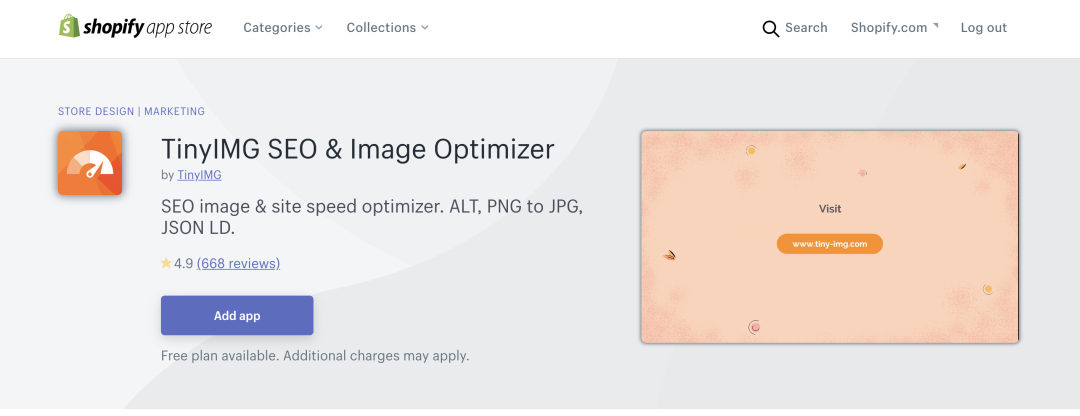Viewport: 1080px width, 416px height.
Task: Open the 668 reviews link
Action: (238, 264)
